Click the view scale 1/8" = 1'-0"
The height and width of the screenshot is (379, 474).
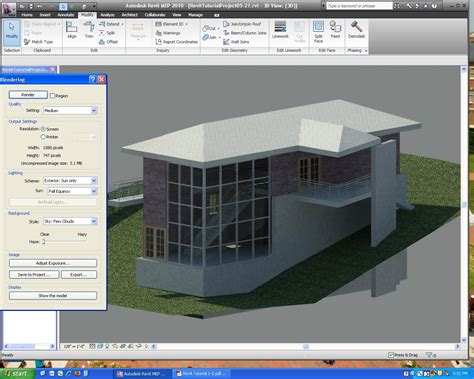tap(74, 347)
